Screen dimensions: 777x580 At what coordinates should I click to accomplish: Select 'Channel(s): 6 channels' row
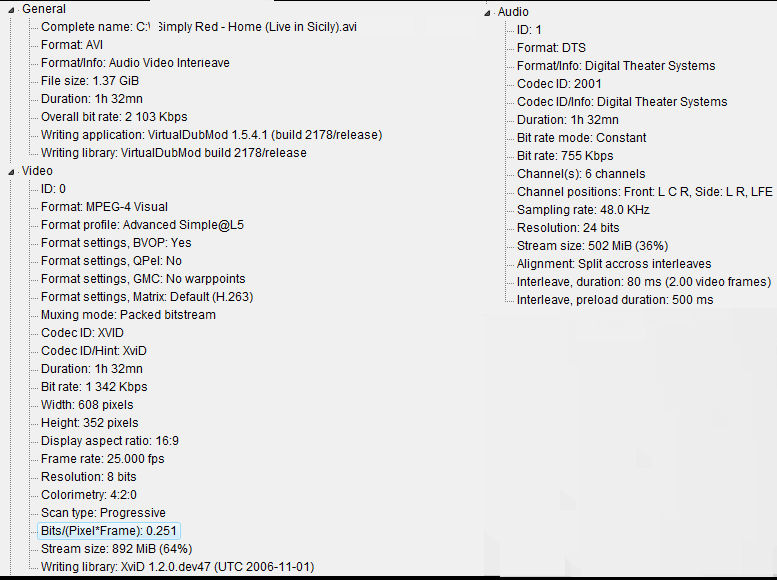(x=581, y=174)
